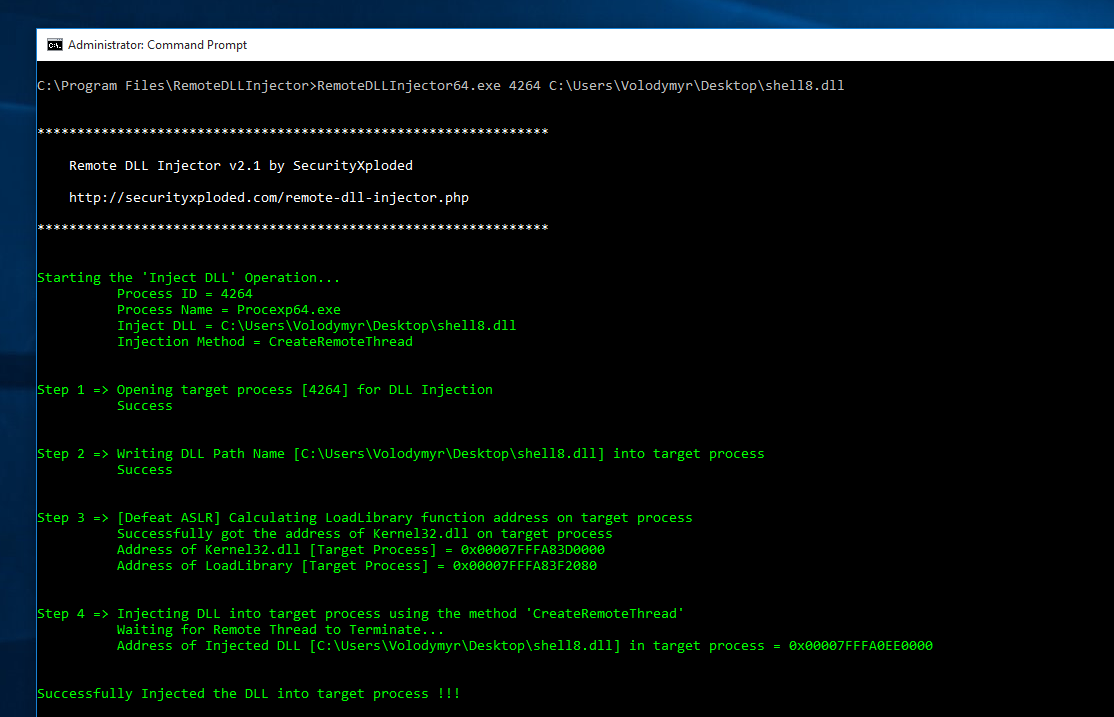Screen dimensions: 1114x717
Task: Click 'Waiting for Remote Thread to Terminate...' line
Action: [281, 630]
